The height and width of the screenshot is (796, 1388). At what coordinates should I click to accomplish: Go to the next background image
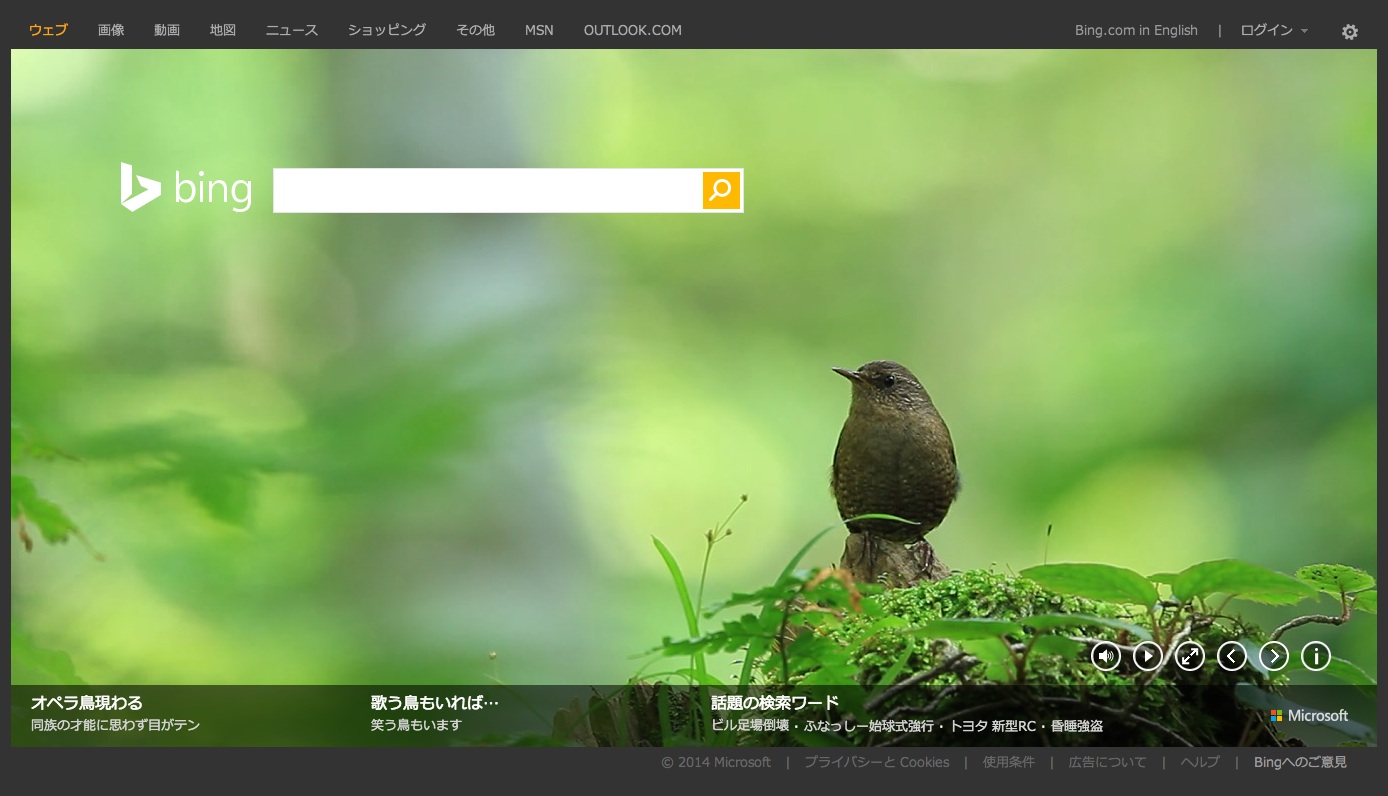coord(1273,656)
